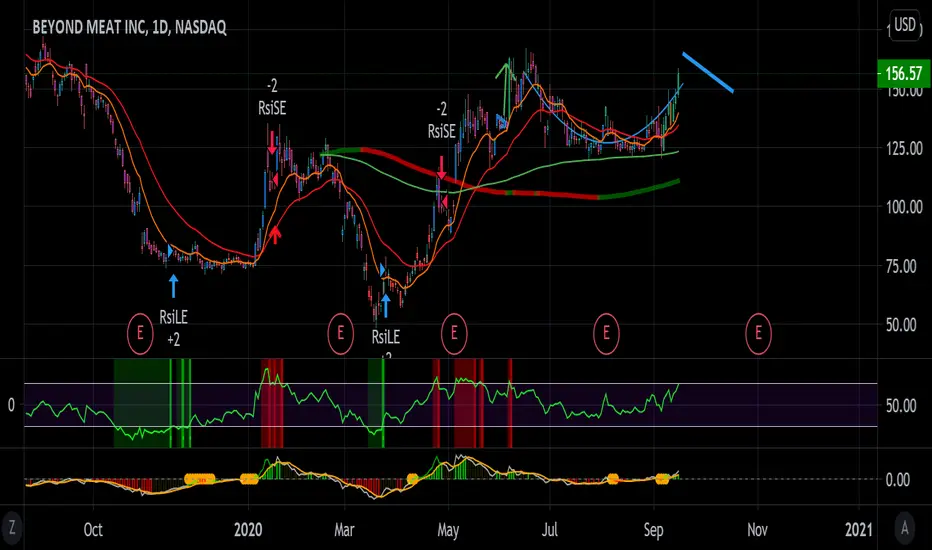The width and height of the screenshot is (932, 550).
Task: Click the 0.00 label on the MACD pane axis
Action: (x=898, y=480)
